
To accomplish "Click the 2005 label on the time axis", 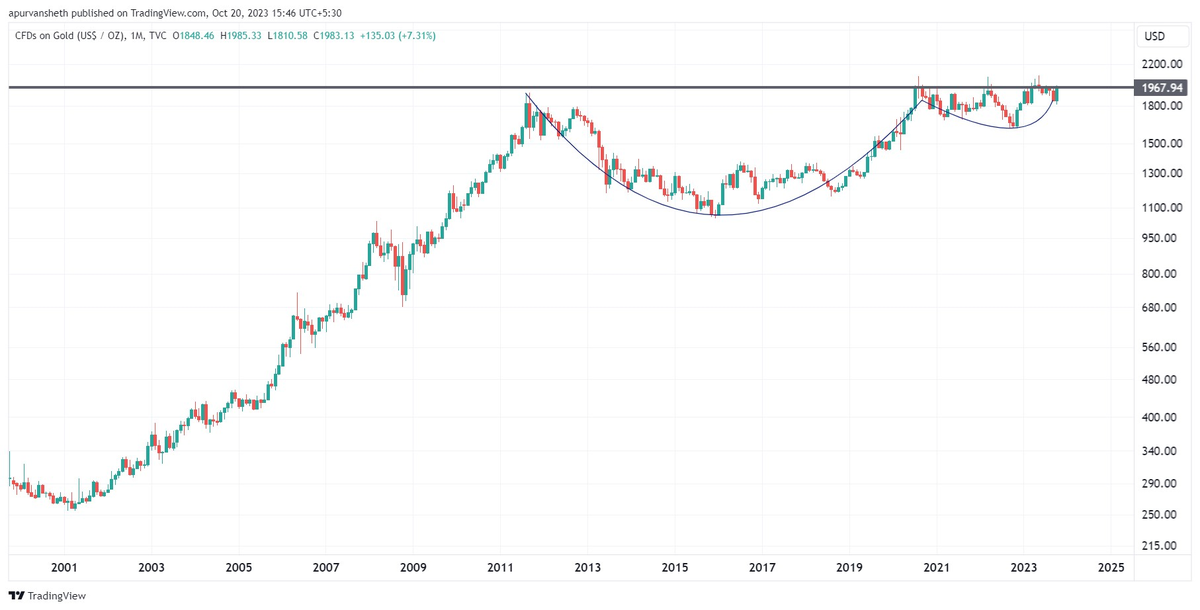I will (238, 568).
